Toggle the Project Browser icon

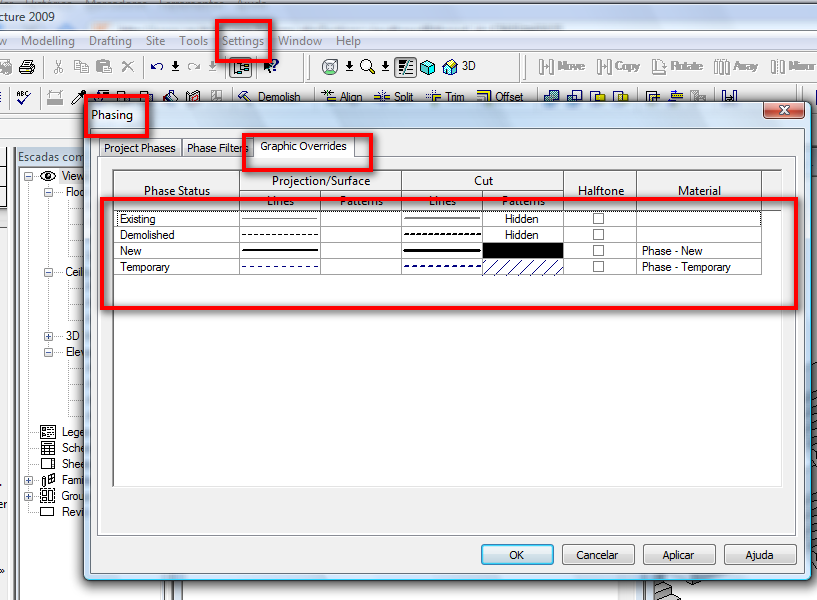pyautogui.click(x=241, y=67)
